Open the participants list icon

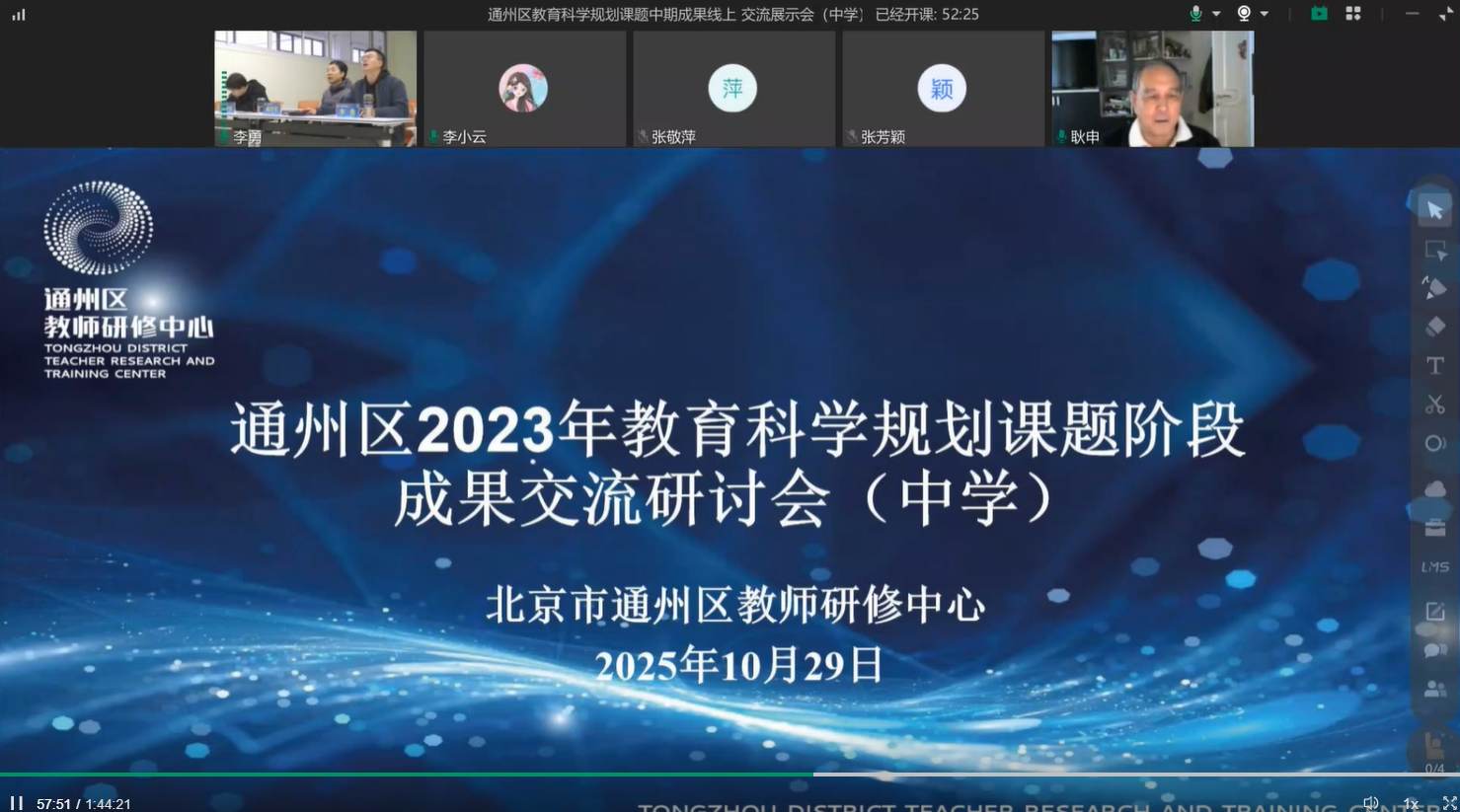(1434, 689)
